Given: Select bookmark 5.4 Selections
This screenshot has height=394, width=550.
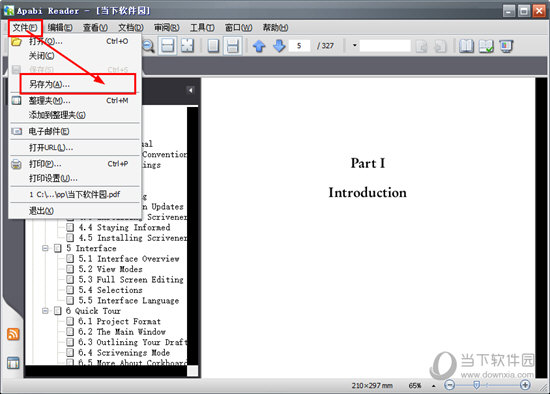Looking at the screenshot, I should click(x=110, y=290).
